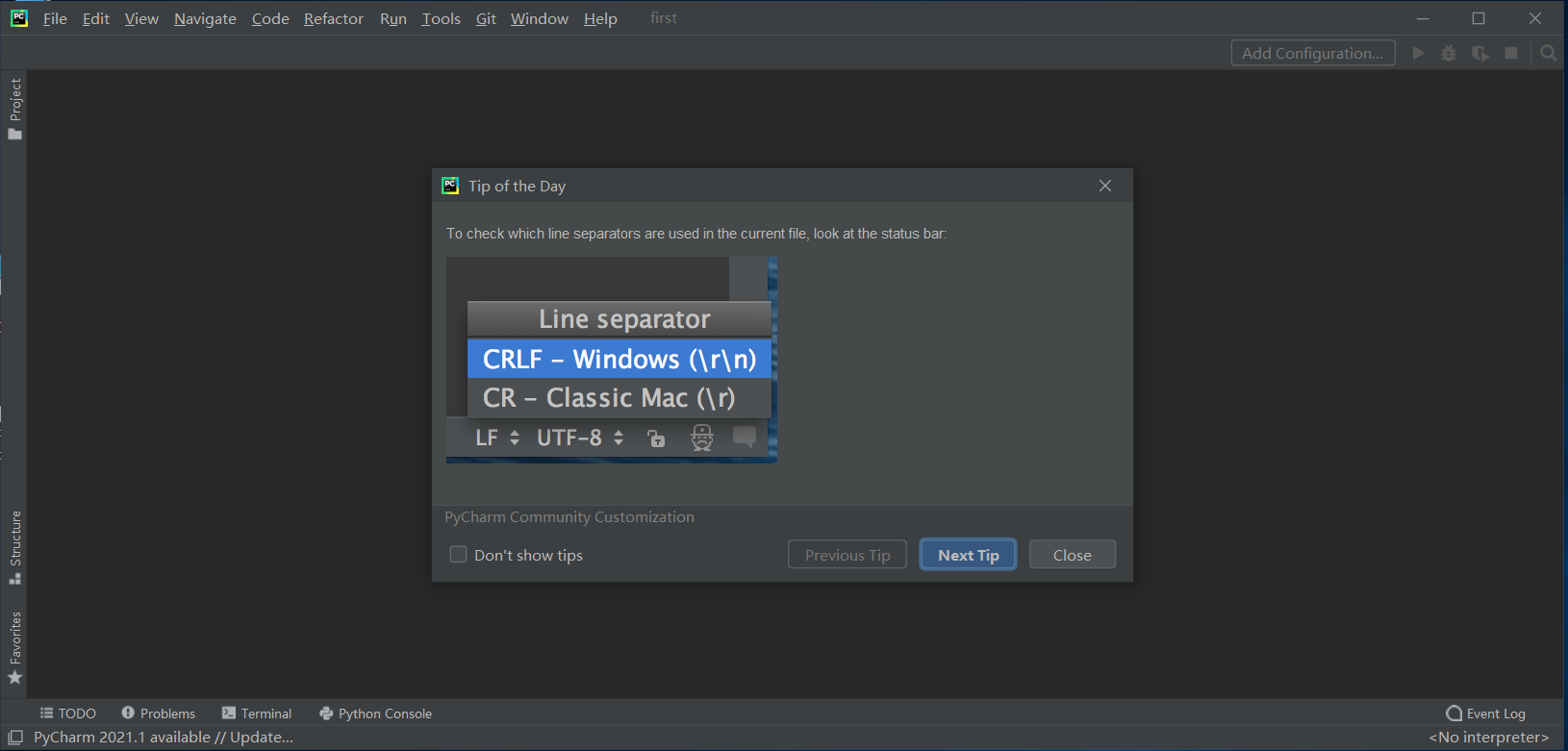Viewport: 1568px width, 751px height.
Task: Close the Tip of the Day dialog via X
Action: tap(1105, 186)
